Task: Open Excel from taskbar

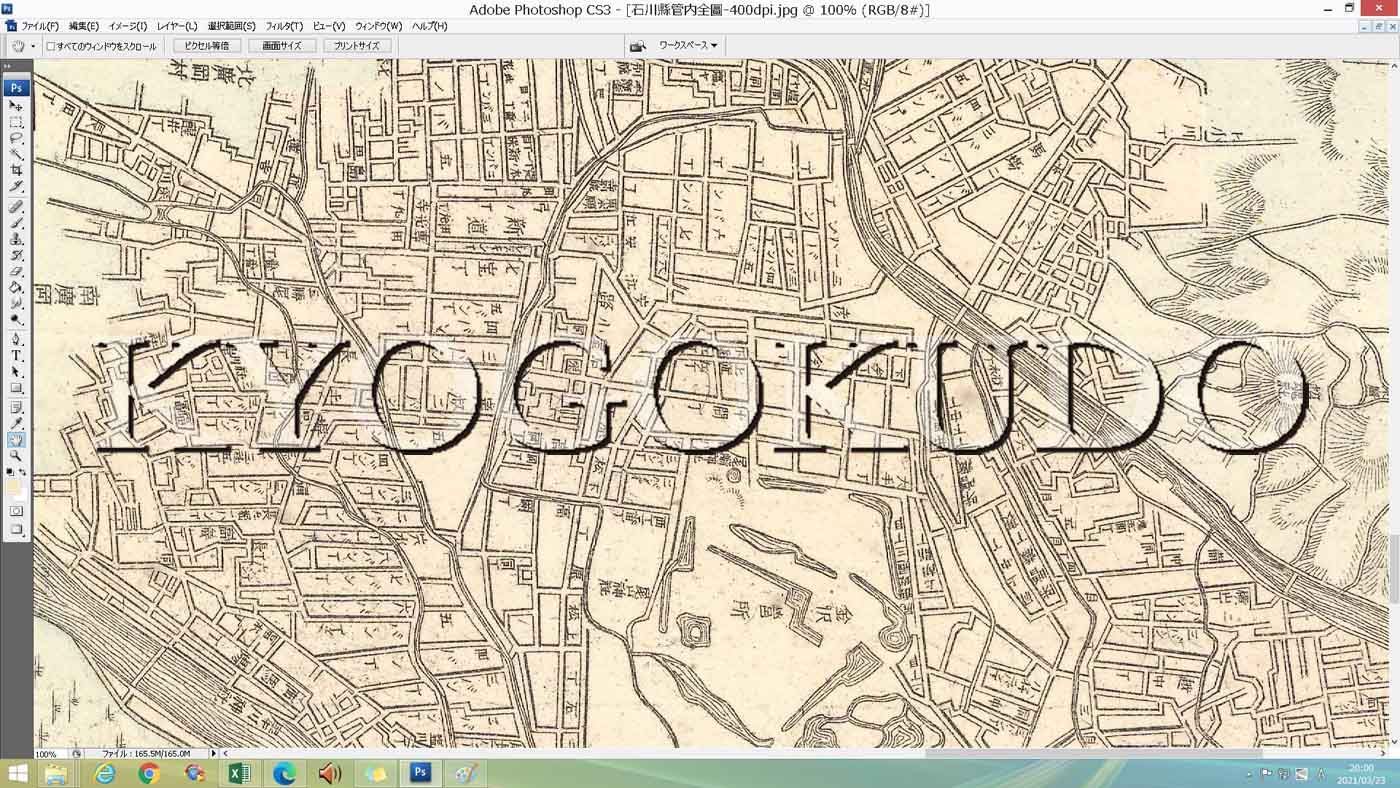Action: 239,774
